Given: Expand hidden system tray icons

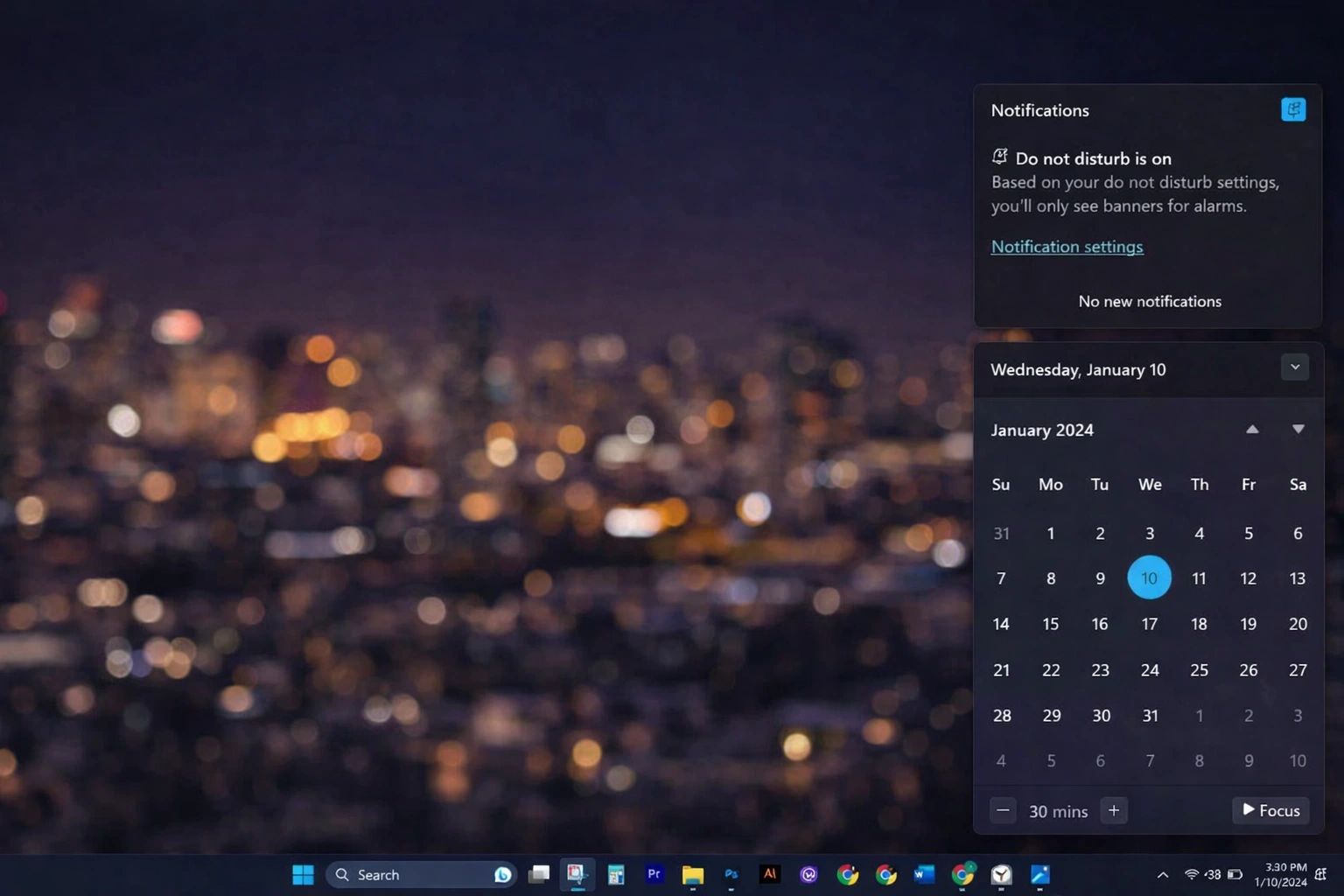Looking at the screenshot, I should click(1163, 874).
